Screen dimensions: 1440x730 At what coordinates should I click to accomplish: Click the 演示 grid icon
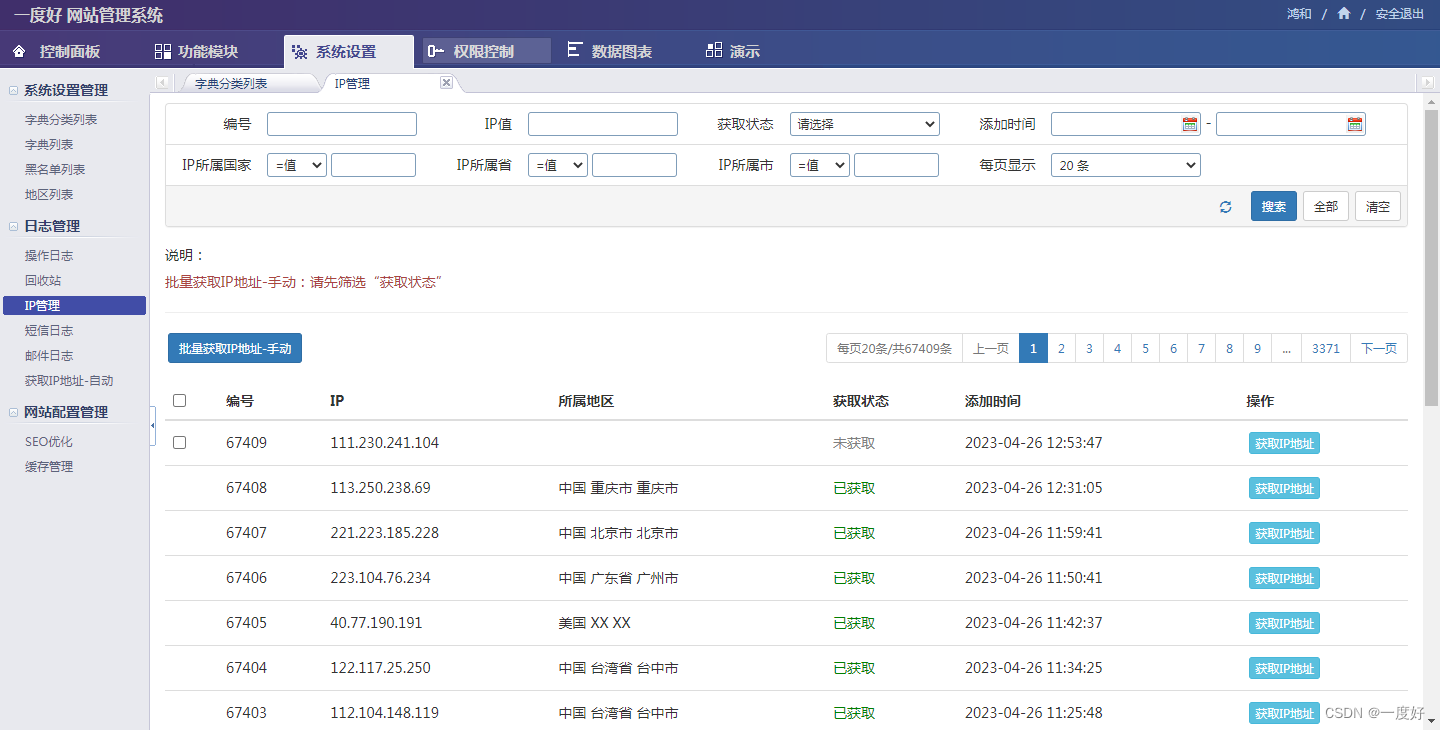point(713,50)
